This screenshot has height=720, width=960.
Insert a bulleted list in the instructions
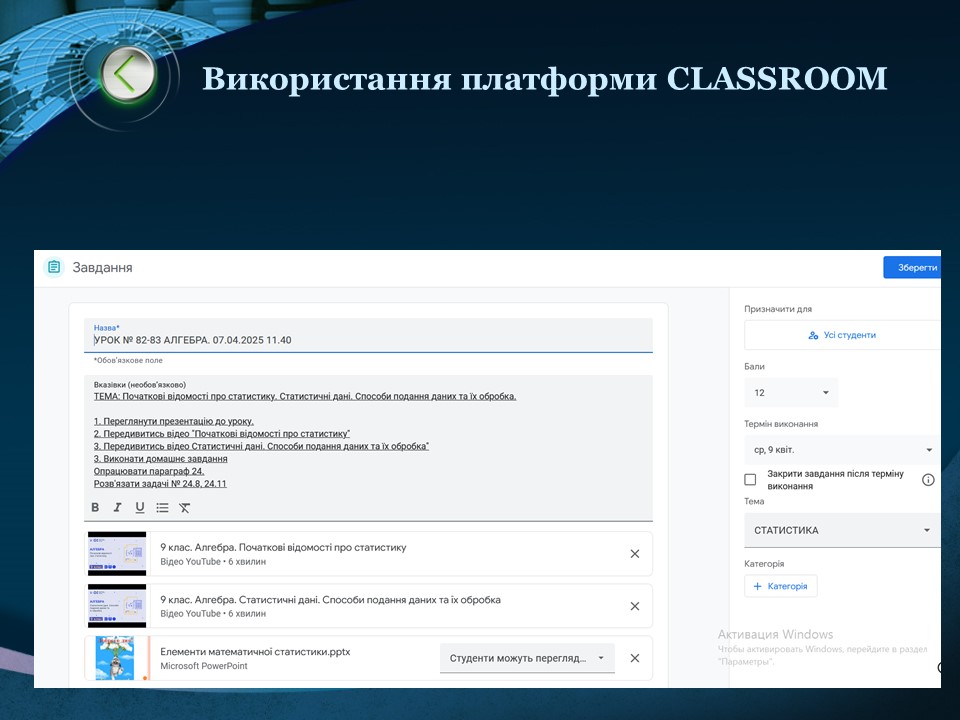(x=162, y=507)
